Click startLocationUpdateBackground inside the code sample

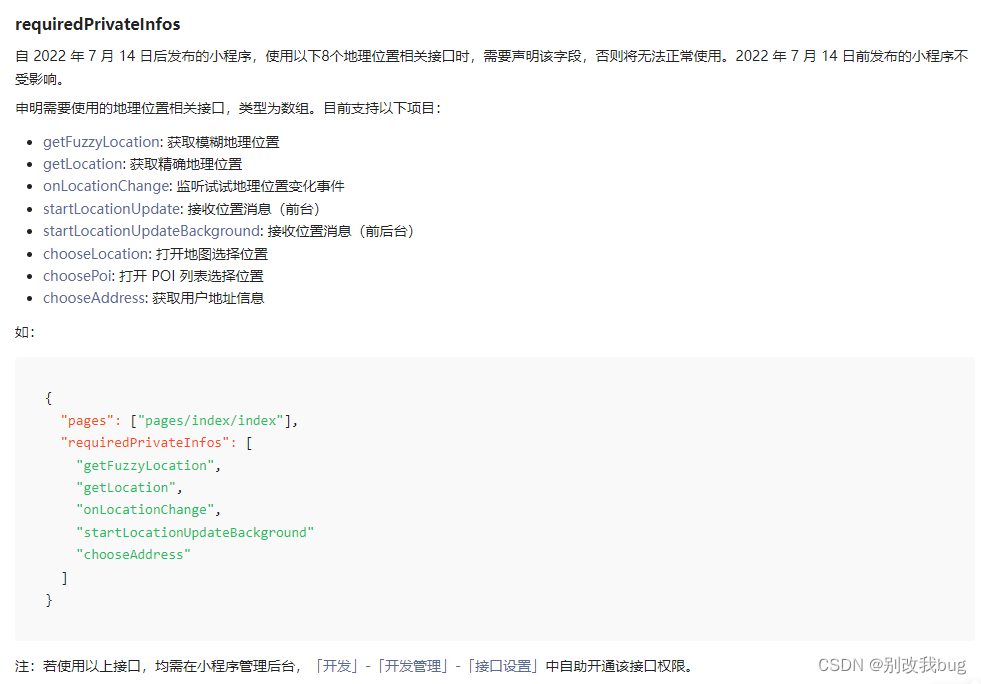[195, 532]
